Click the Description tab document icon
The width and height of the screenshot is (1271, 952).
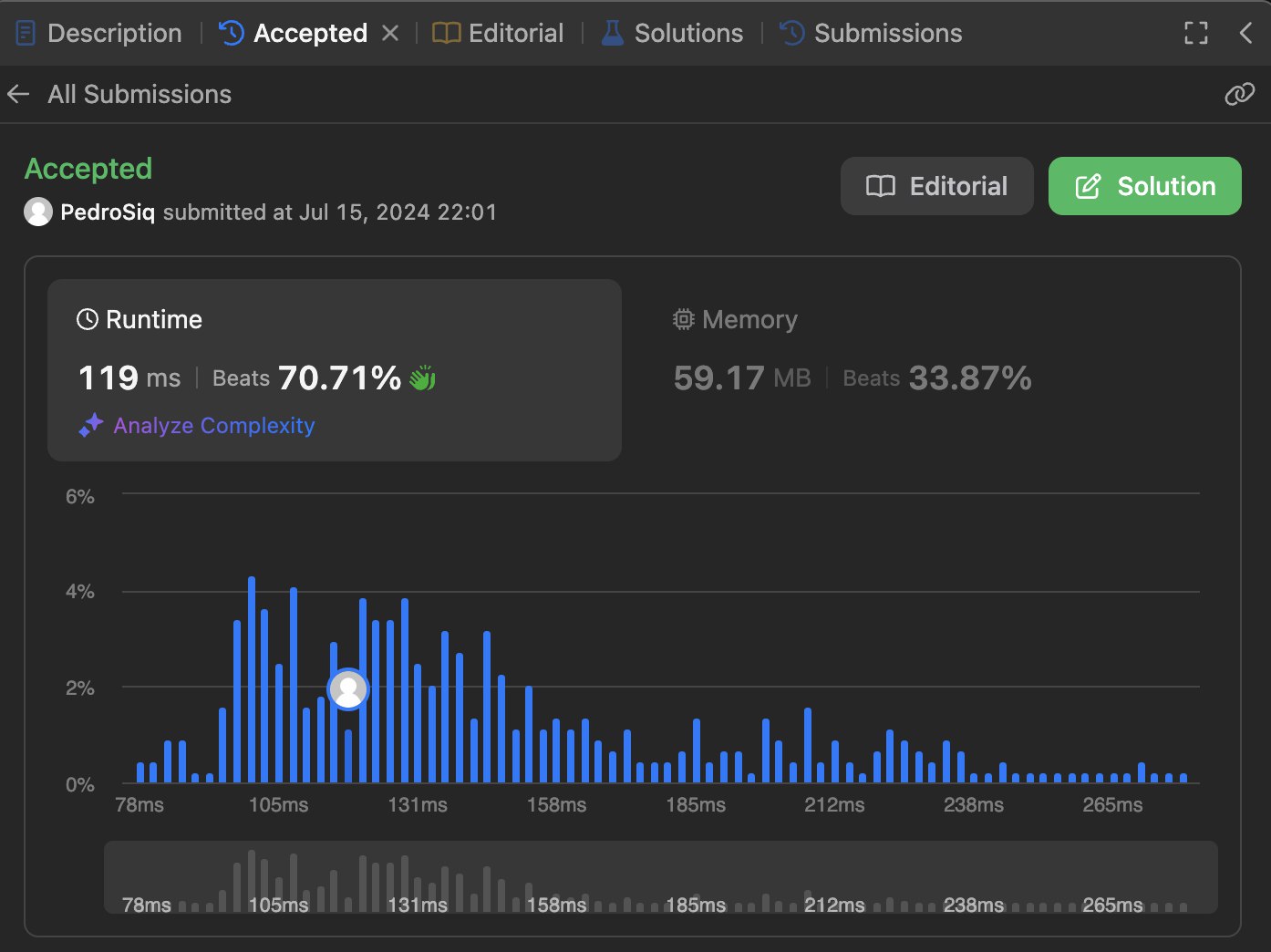point(26,34)
